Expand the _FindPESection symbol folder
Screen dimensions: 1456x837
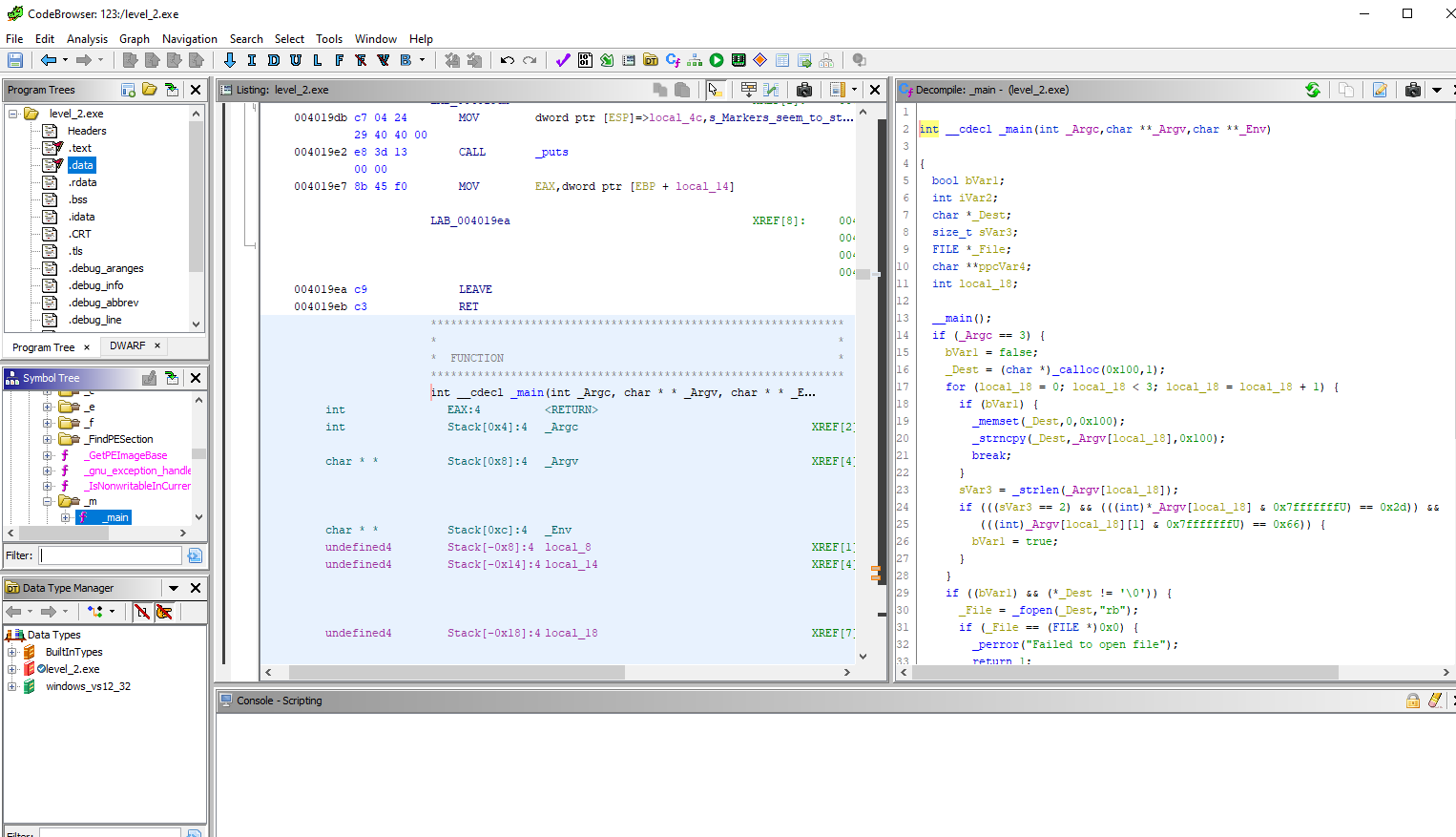pyautogui.click(x=48, y=439)
